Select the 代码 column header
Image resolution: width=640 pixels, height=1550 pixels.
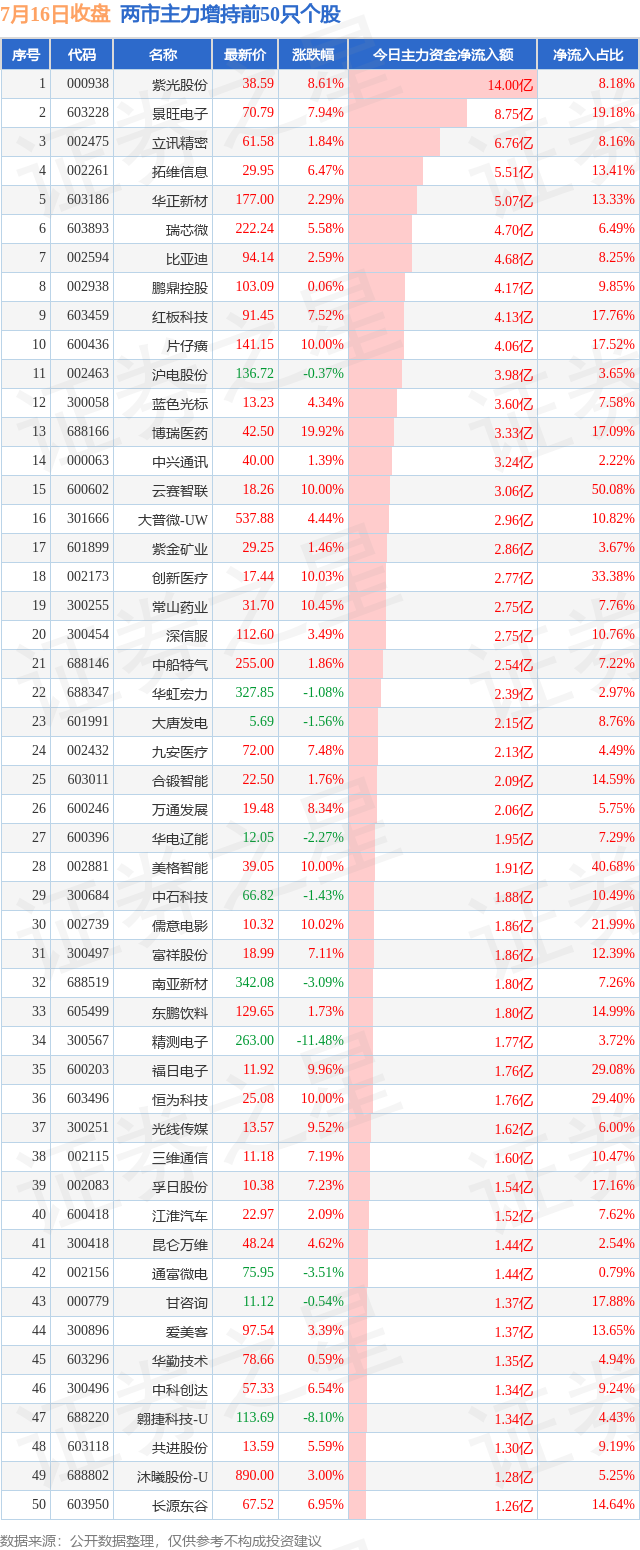tap(82, 55)
